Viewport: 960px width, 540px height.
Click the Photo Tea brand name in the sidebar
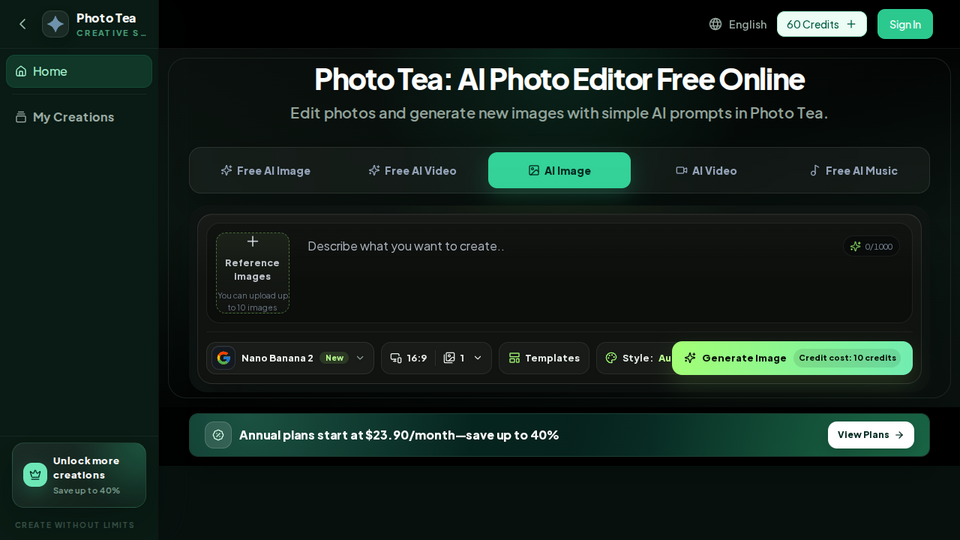pos(106,18)
